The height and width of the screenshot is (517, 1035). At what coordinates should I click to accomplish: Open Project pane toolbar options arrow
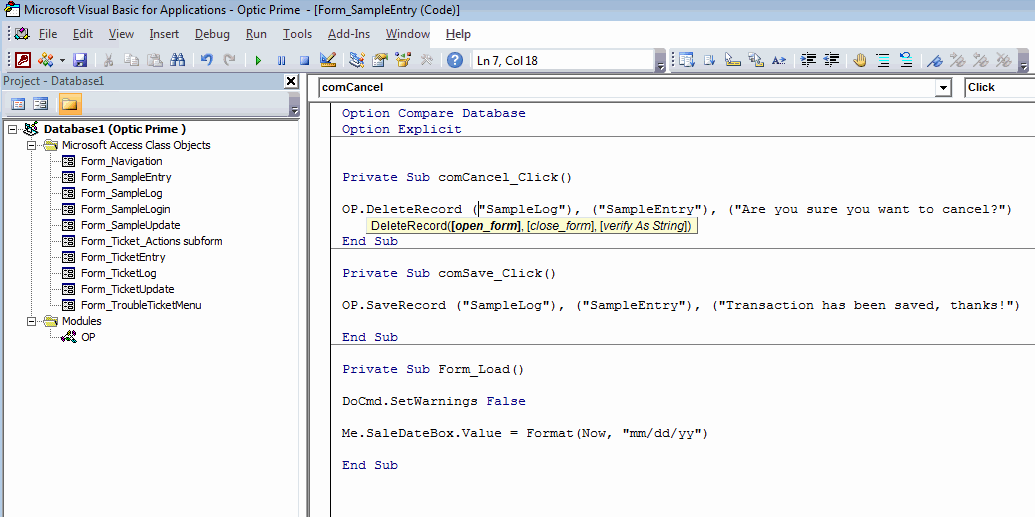pos(294,105)
